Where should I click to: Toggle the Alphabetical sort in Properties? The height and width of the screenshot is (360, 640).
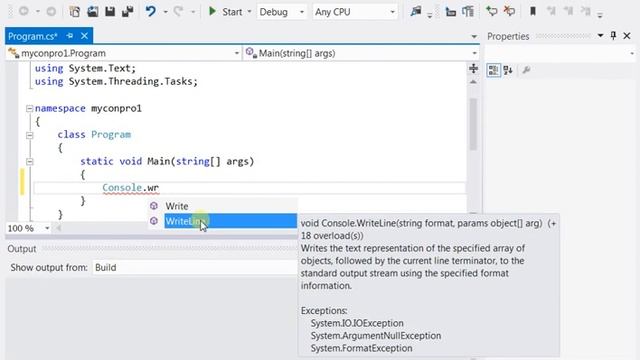point(508,70)
